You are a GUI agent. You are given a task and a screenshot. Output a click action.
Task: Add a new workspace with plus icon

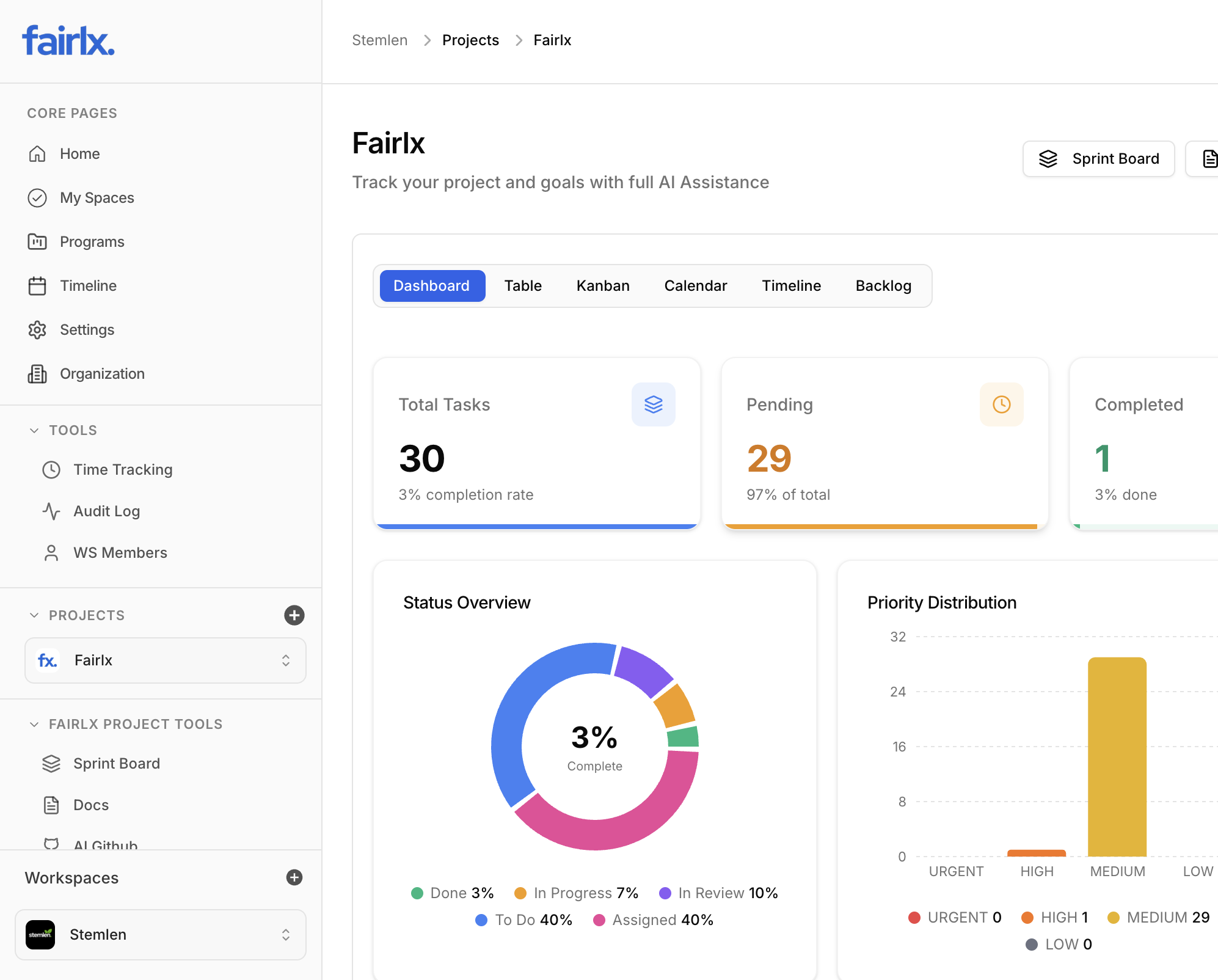[294, 877]
